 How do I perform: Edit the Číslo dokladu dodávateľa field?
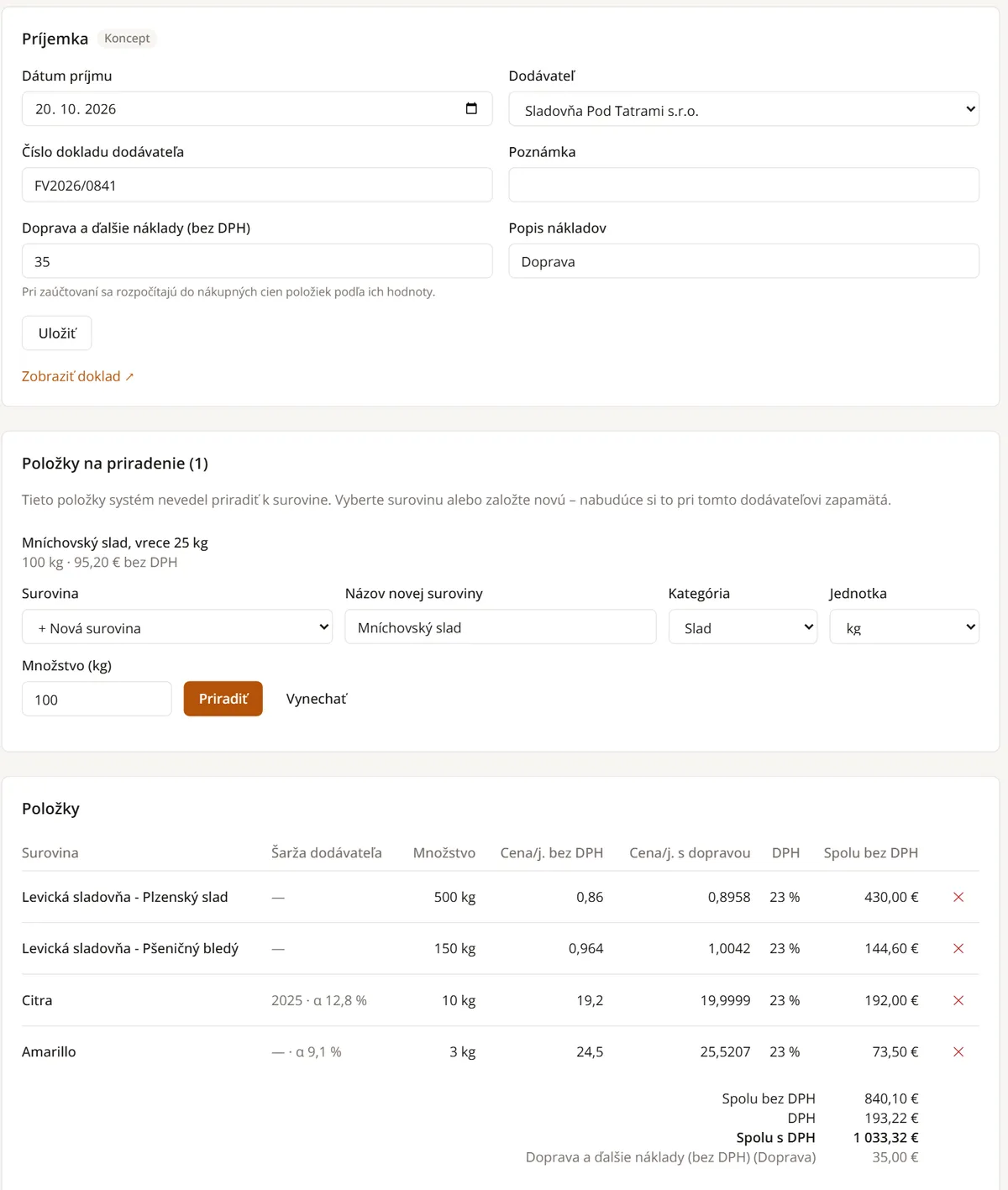(257, 185)
